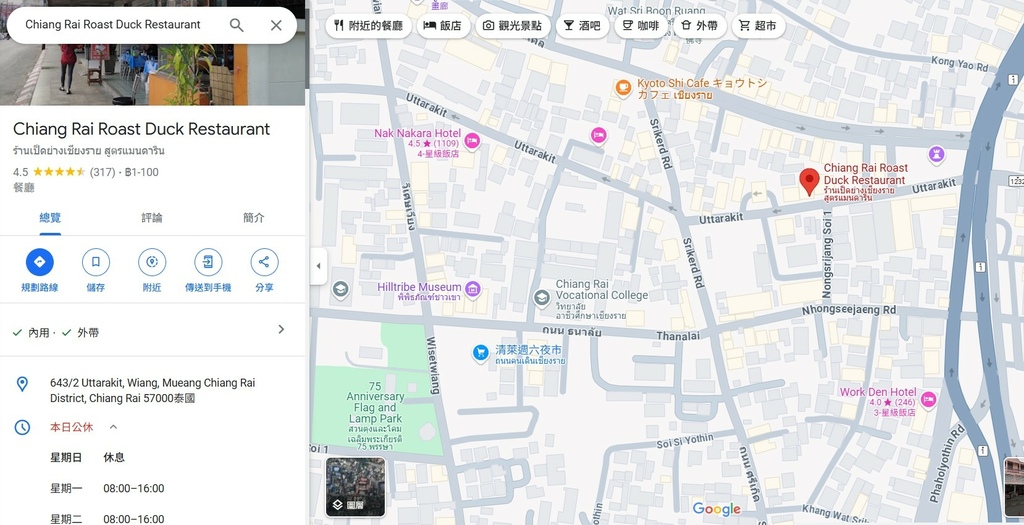
Task: Click the Phaholyothin Rd label
Action: 946,464
